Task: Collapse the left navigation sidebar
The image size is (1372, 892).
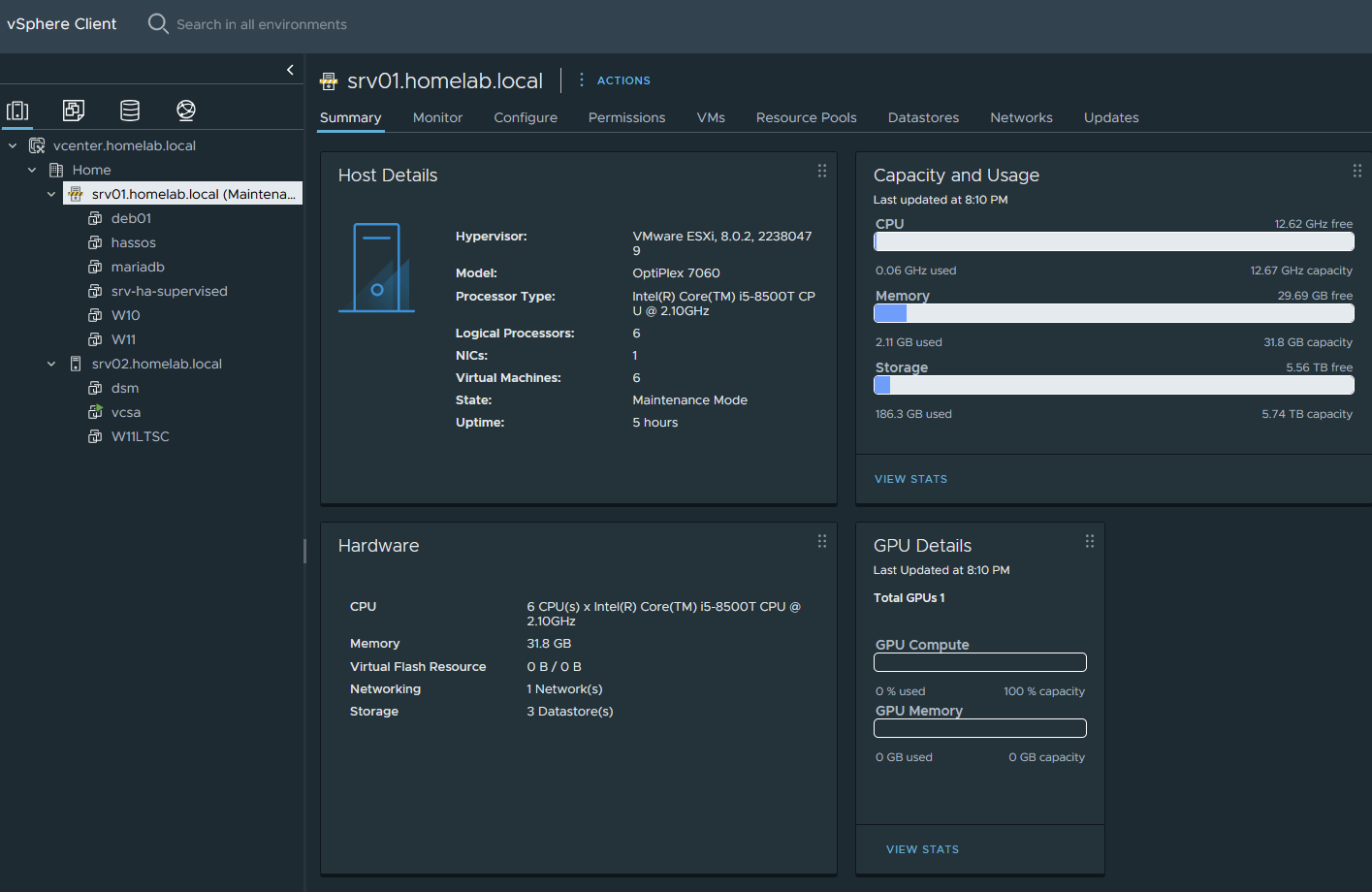Action: tap(290, 70)
